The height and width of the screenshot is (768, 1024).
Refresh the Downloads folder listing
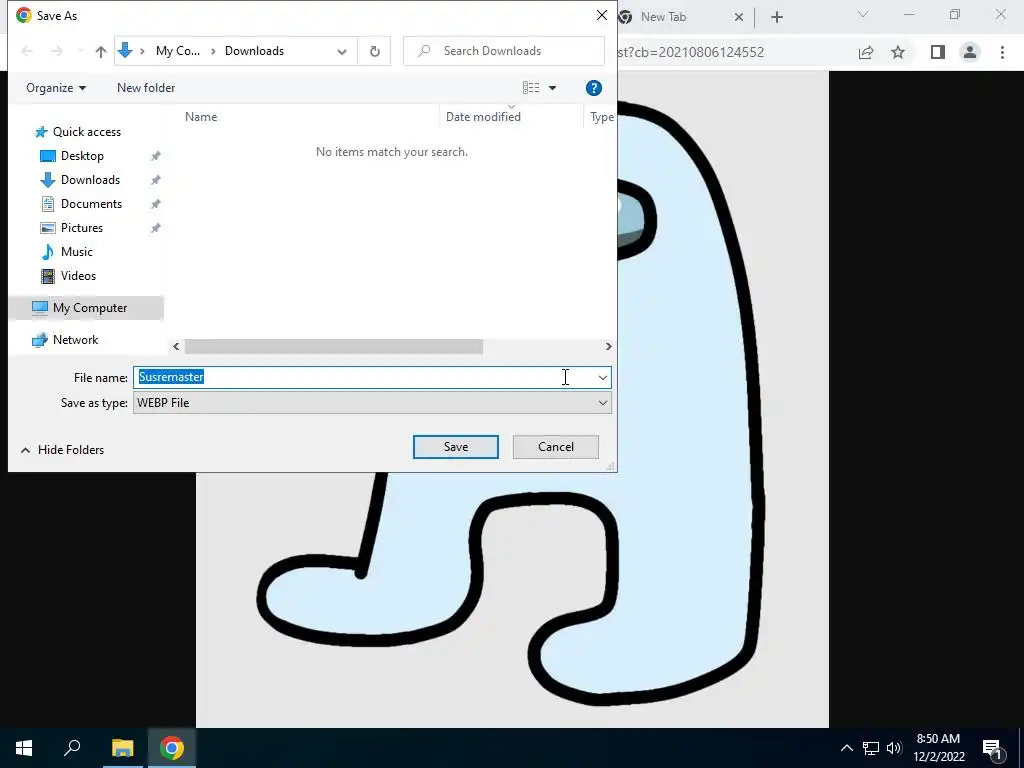[375, 51]
